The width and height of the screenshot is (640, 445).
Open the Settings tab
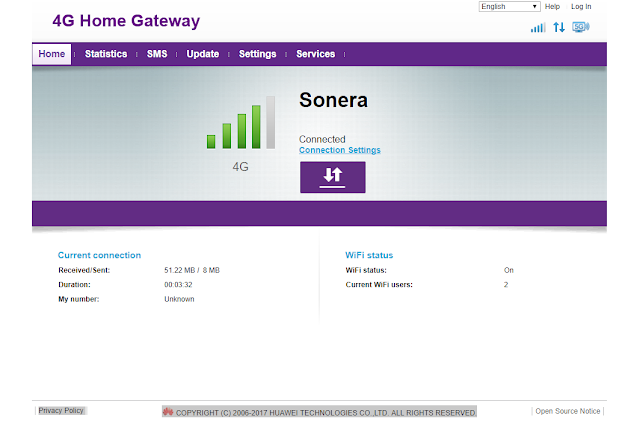[x=258, y=54]
